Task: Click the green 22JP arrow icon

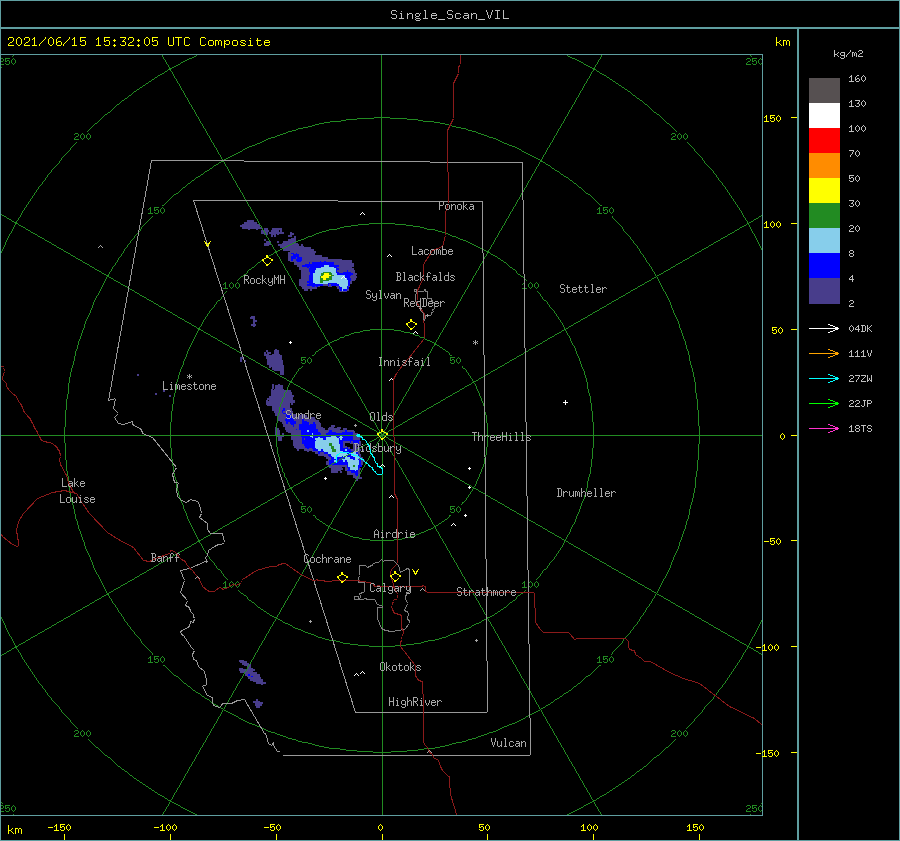Action: [x=824, y=404]
